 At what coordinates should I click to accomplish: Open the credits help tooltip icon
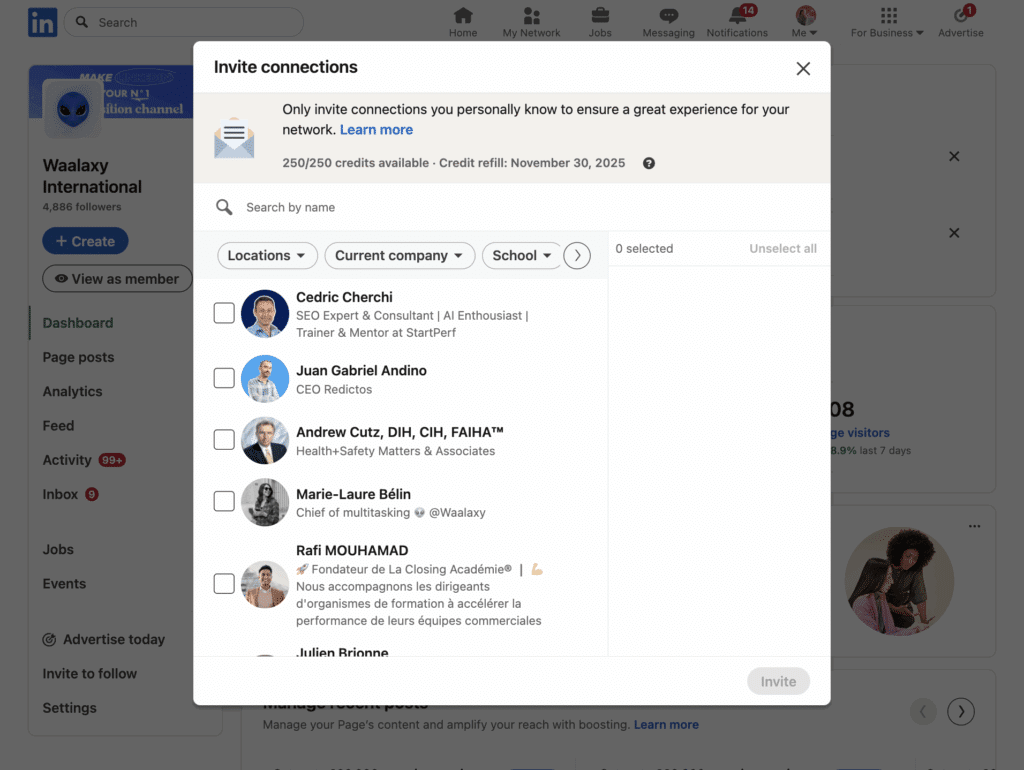pos(648,162)
